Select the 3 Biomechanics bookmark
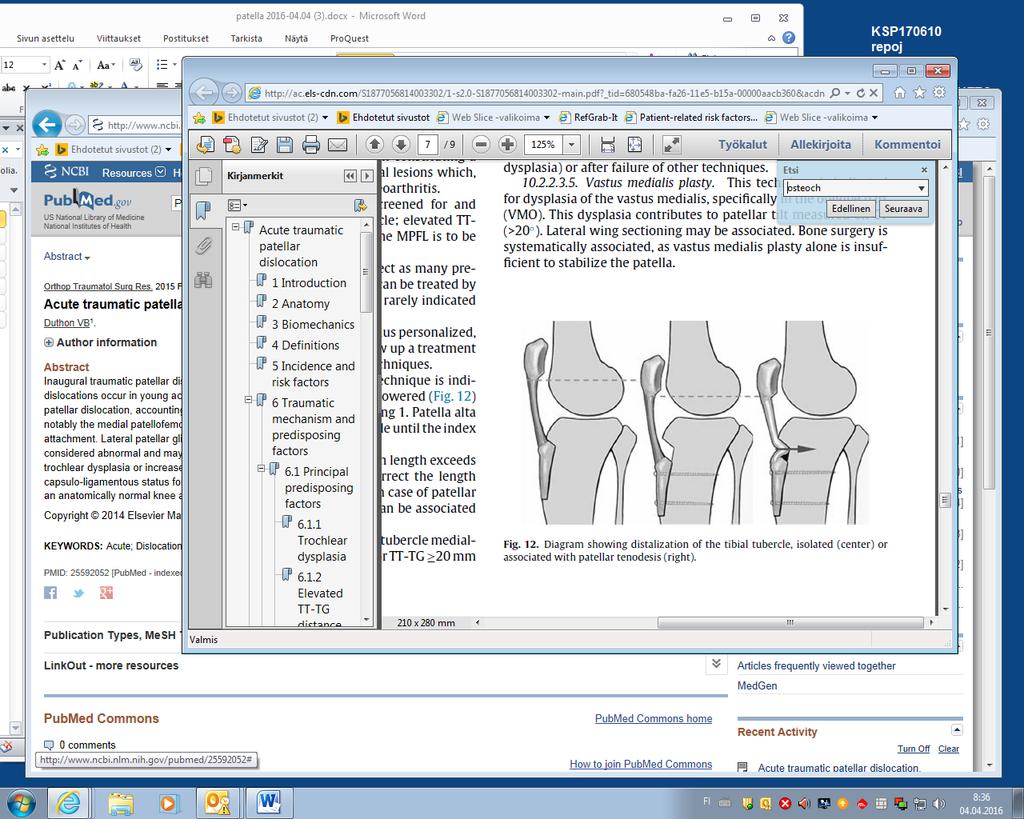Image resolution: width=1024 pixels, height=819 pixels. coord(313,325)
